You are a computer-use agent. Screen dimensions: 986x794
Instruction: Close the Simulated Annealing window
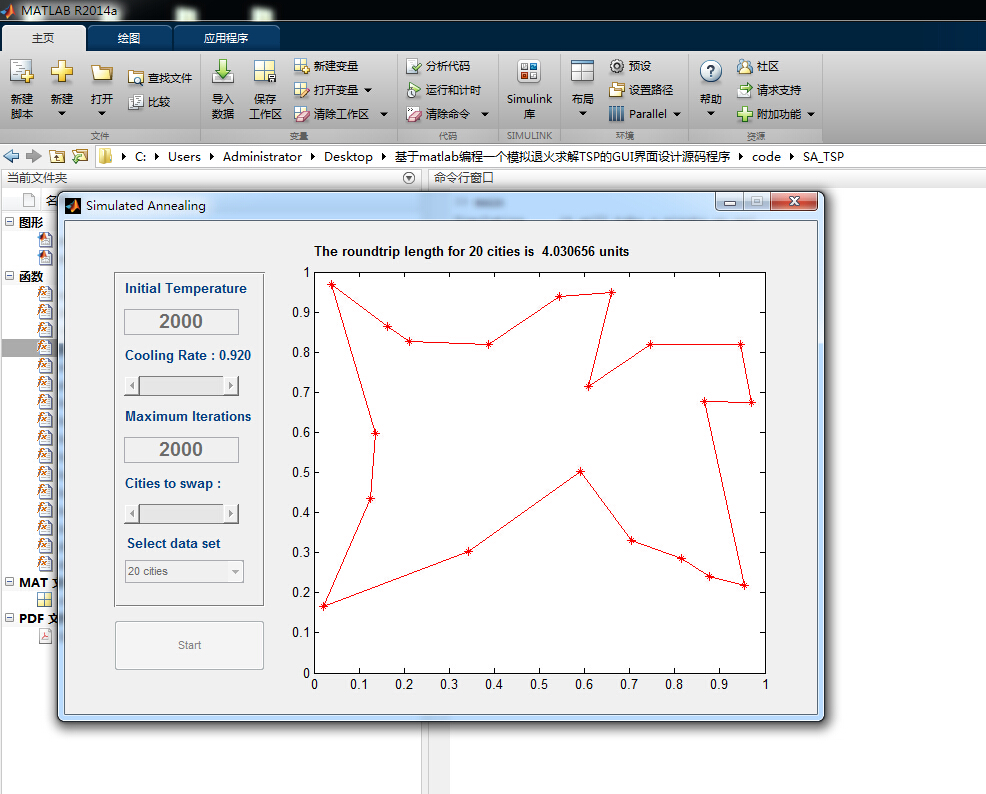[794, 201]
